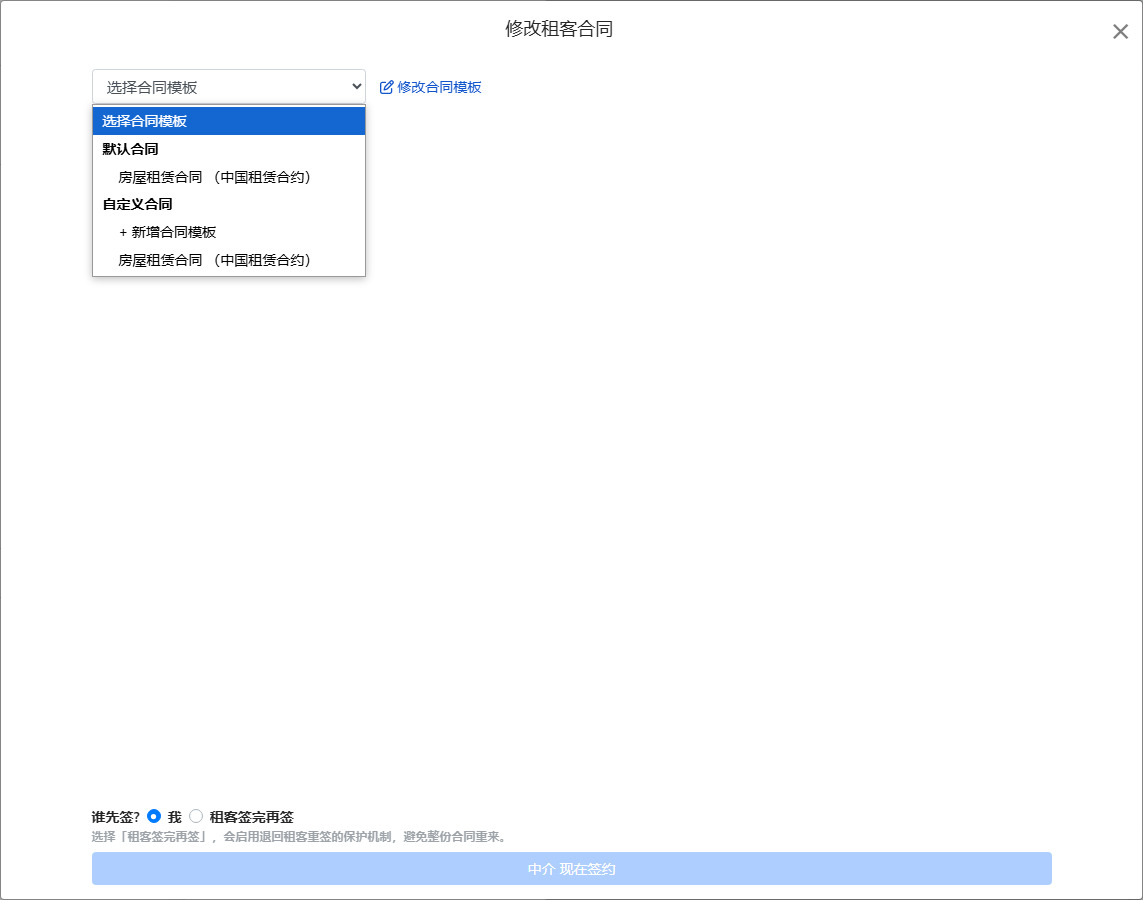This screenshot has width=1143, height=900.
Task: Select the 我 radio button
Action: pos(154,816)
